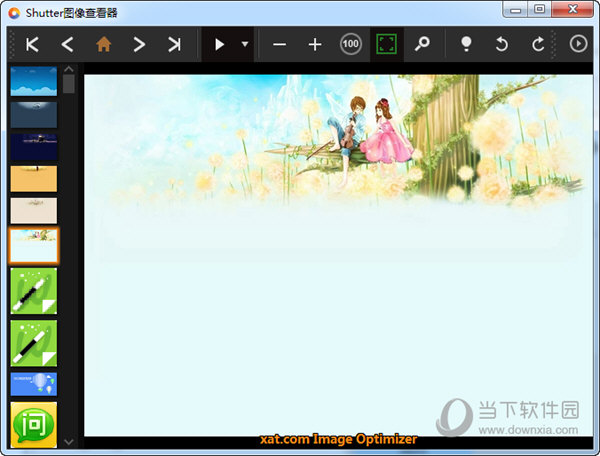The height and width of the screenshot is (456, 600).
Task: Zoom out with the minus icon
Action: [279, 45]
